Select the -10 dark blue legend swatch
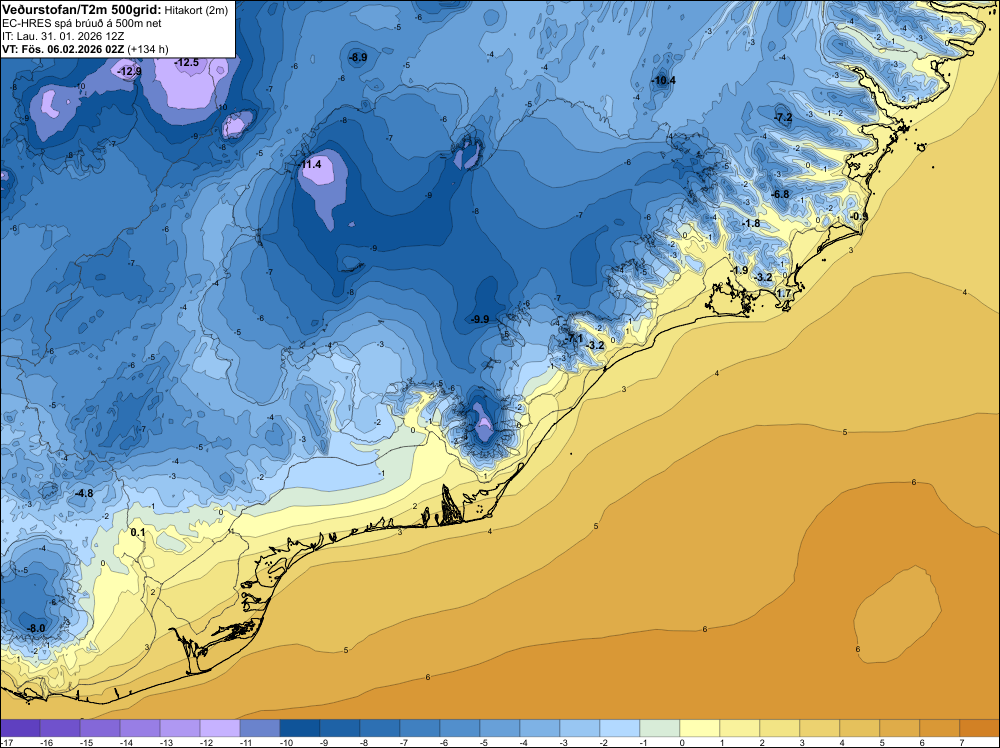 (x=300, y=728)
